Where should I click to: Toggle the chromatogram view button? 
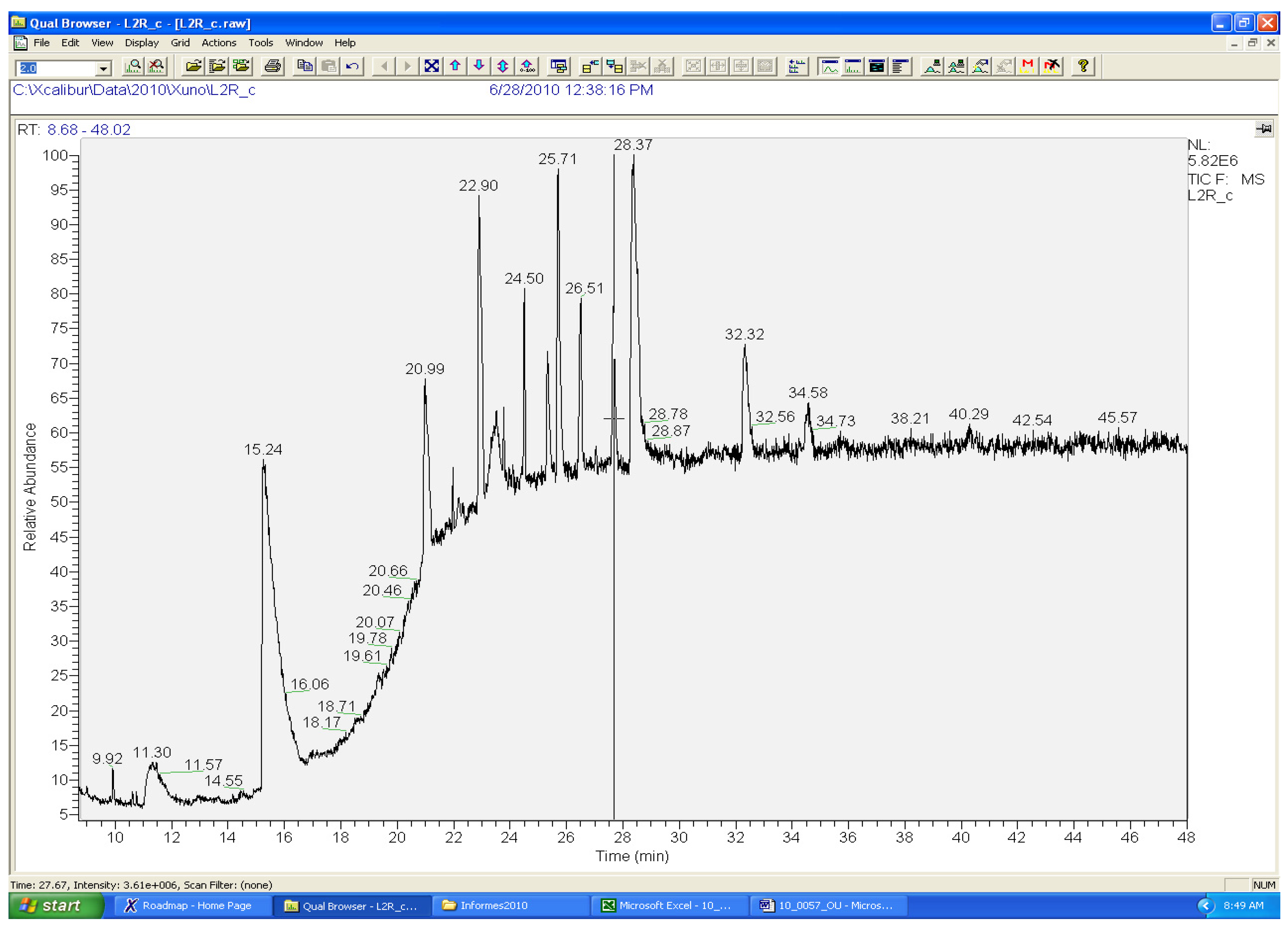point(830,66)
